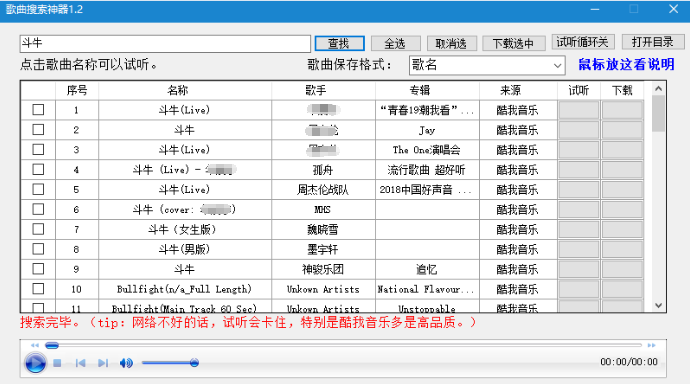Viewport: 690px width, 384px height.
Task: Click the fast-forward arrows on the seek bar
Action: click(x=652, y=345)
